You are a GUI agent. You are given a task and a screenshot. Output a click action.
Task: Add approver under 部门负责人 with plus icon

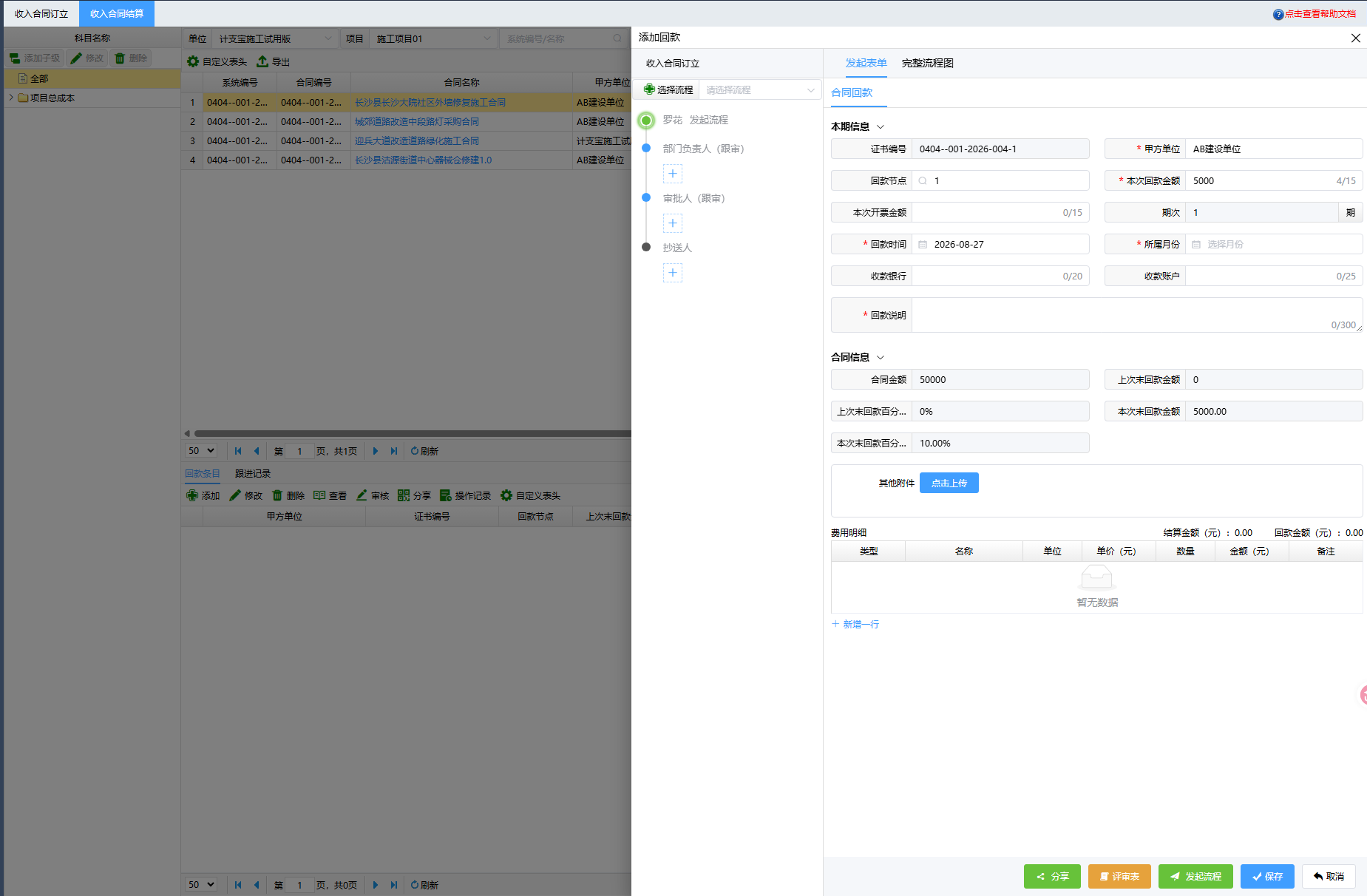(673, 174)
